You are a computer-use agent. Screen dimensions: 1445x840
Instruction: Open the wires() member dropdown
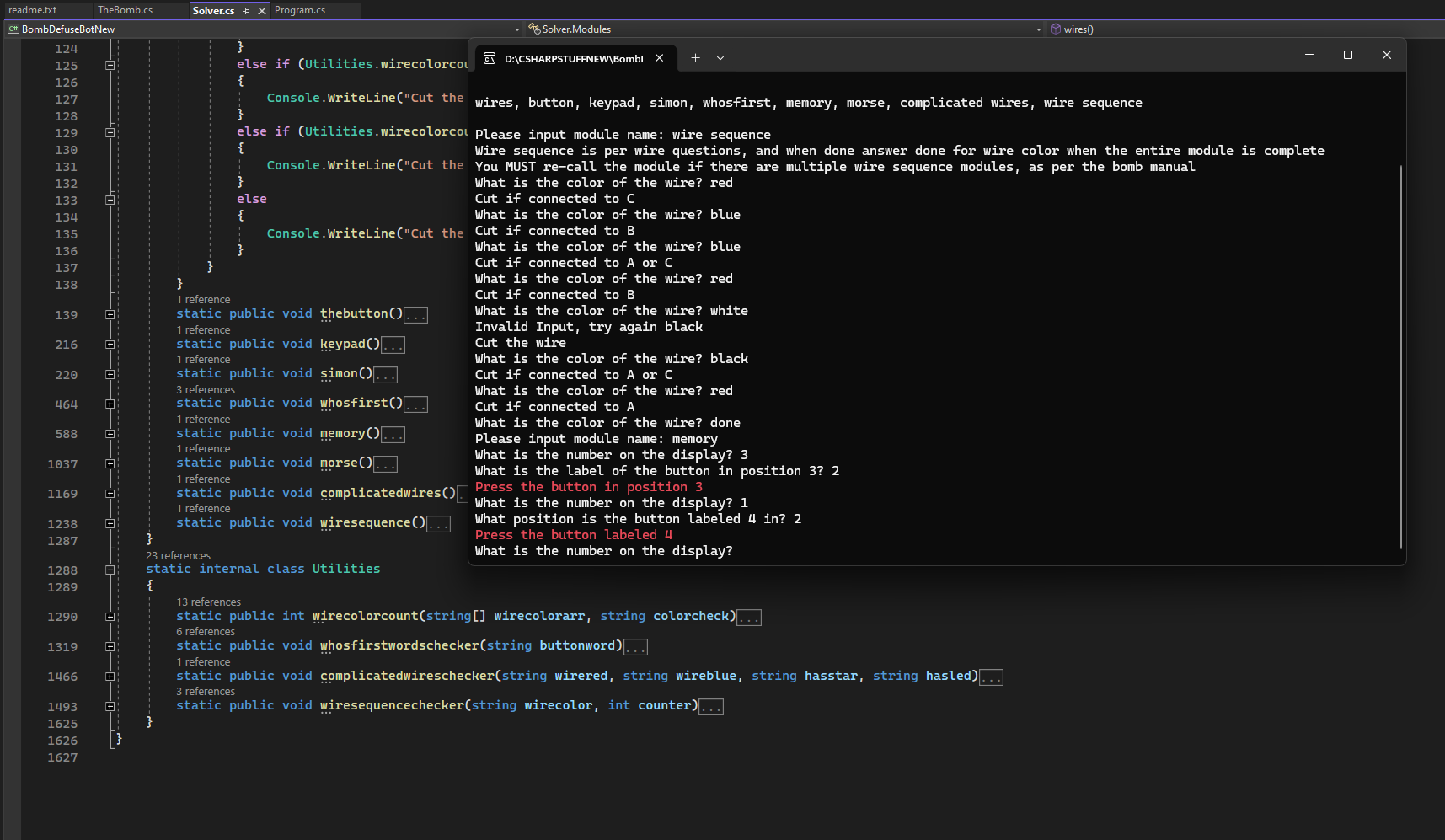click(1245, 29)
